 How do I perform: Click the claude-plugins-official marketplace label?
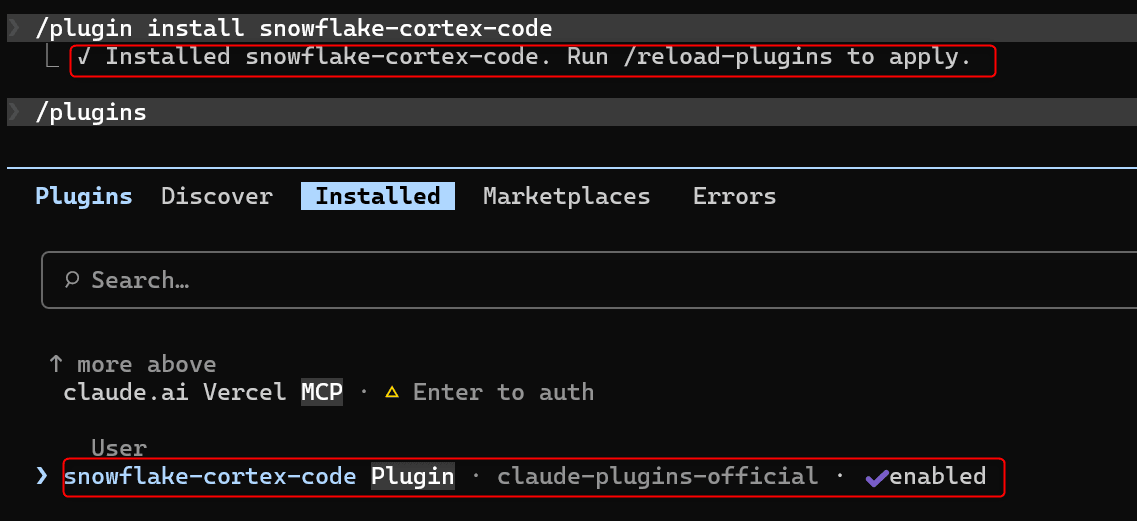coord(657,477)
